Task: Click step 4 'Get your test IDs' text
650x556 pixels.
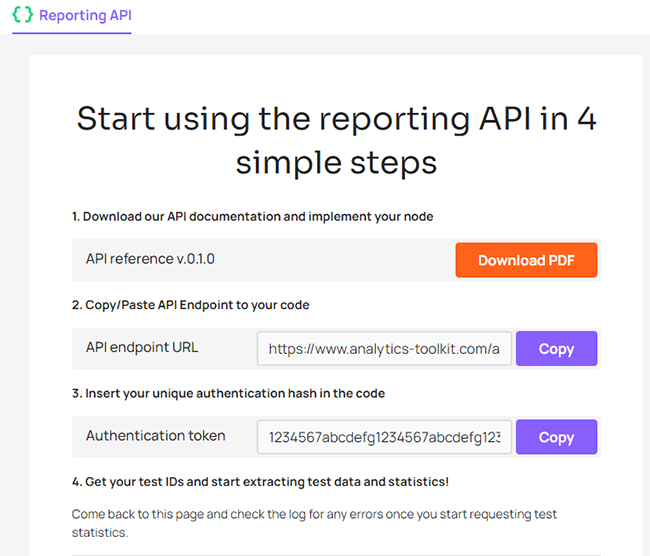Action: 260,481
